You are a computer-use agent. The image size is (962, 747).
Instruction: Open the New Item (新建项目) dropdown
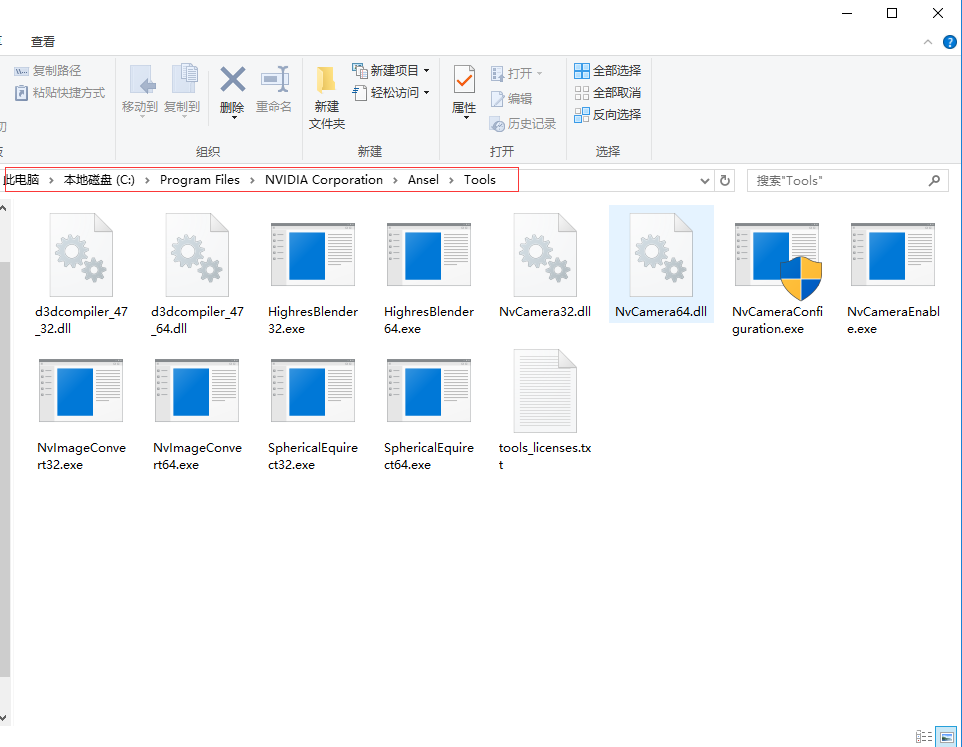pyautogui.click(x=391, y=71)
